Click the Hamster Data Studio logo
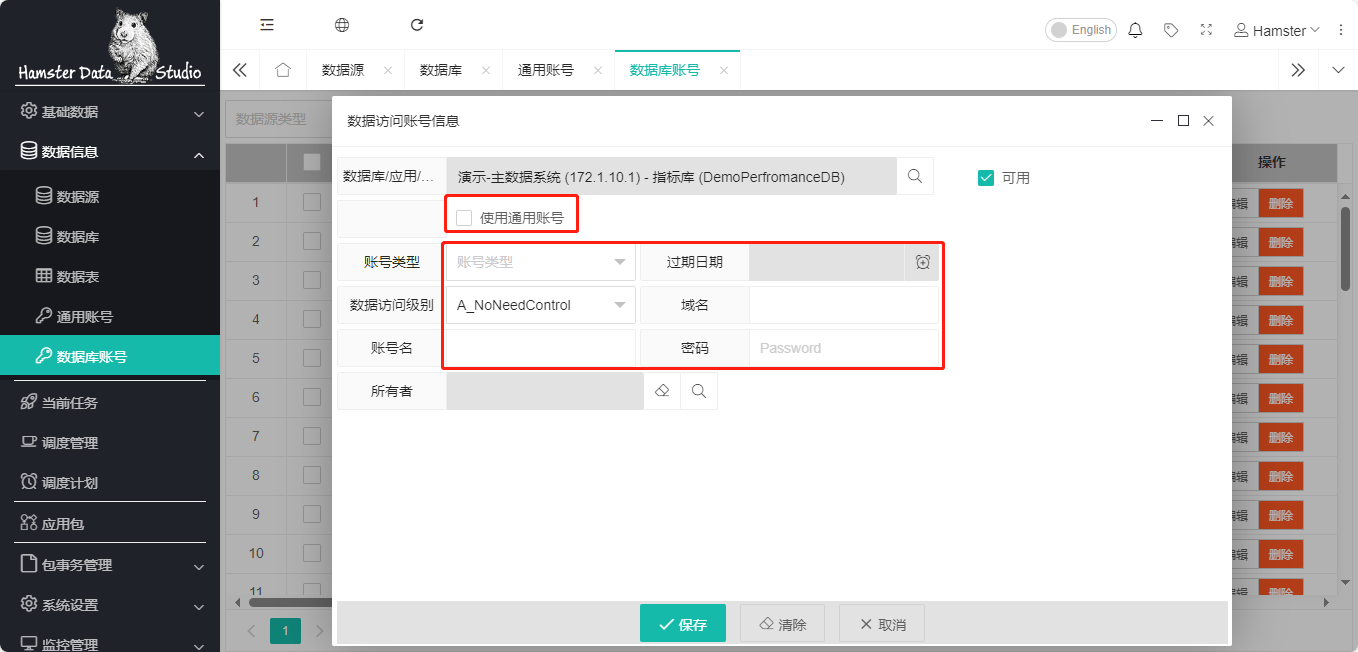 (x=110, y=45)
